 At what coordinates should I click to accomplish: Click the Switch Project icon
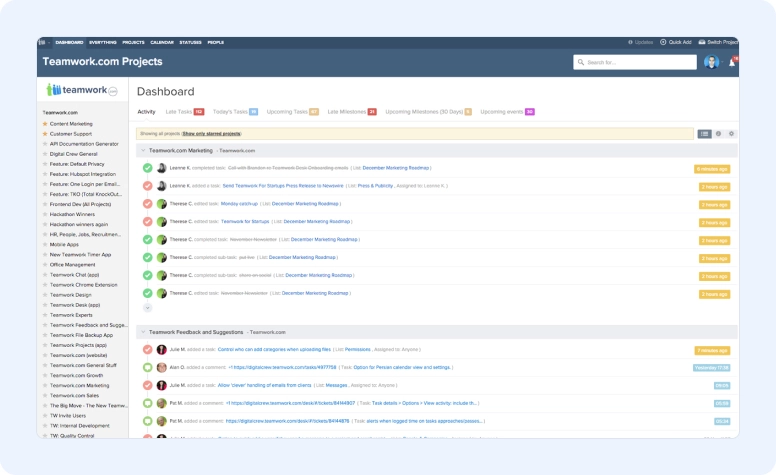tap(702, 42)
